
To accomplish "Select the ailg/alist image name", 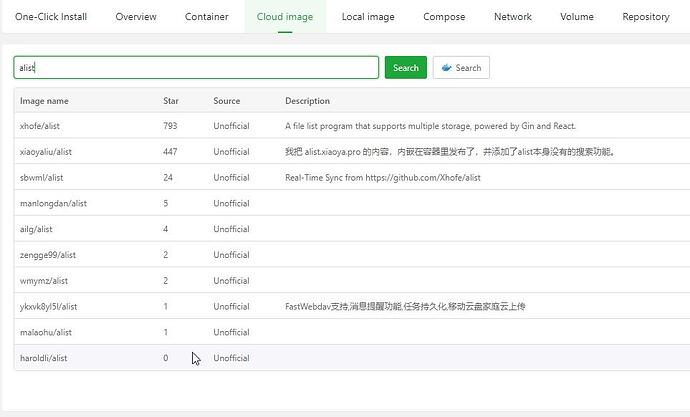I will click(36, 229).
